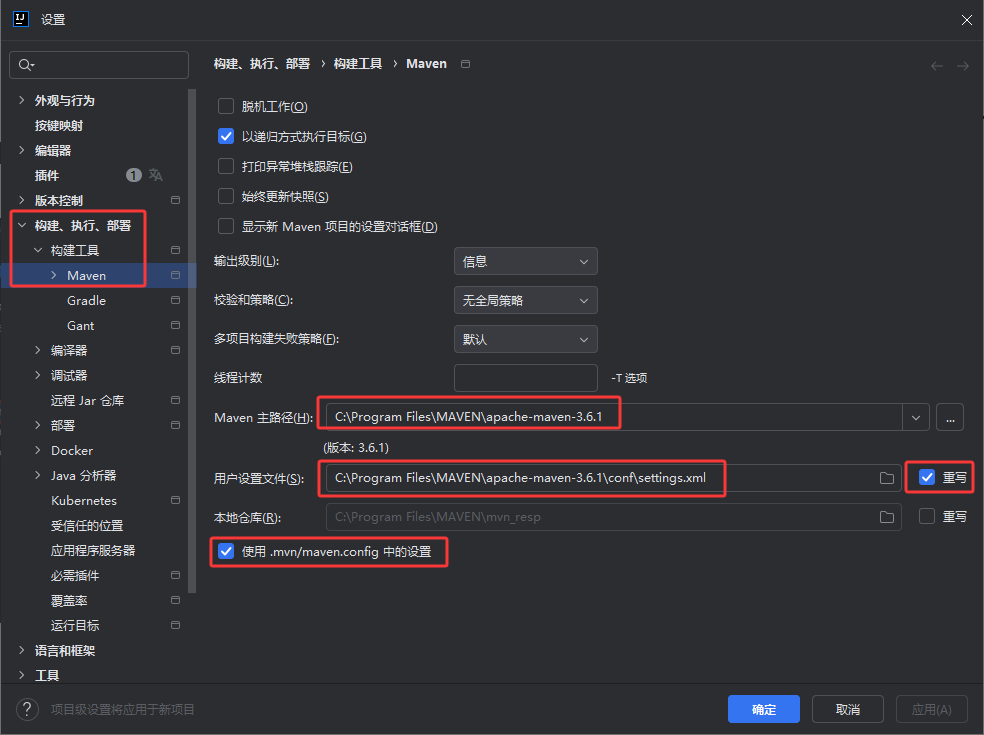Select Kubernetes in the settings tree
Screen dimensions: 984x735
84,500
